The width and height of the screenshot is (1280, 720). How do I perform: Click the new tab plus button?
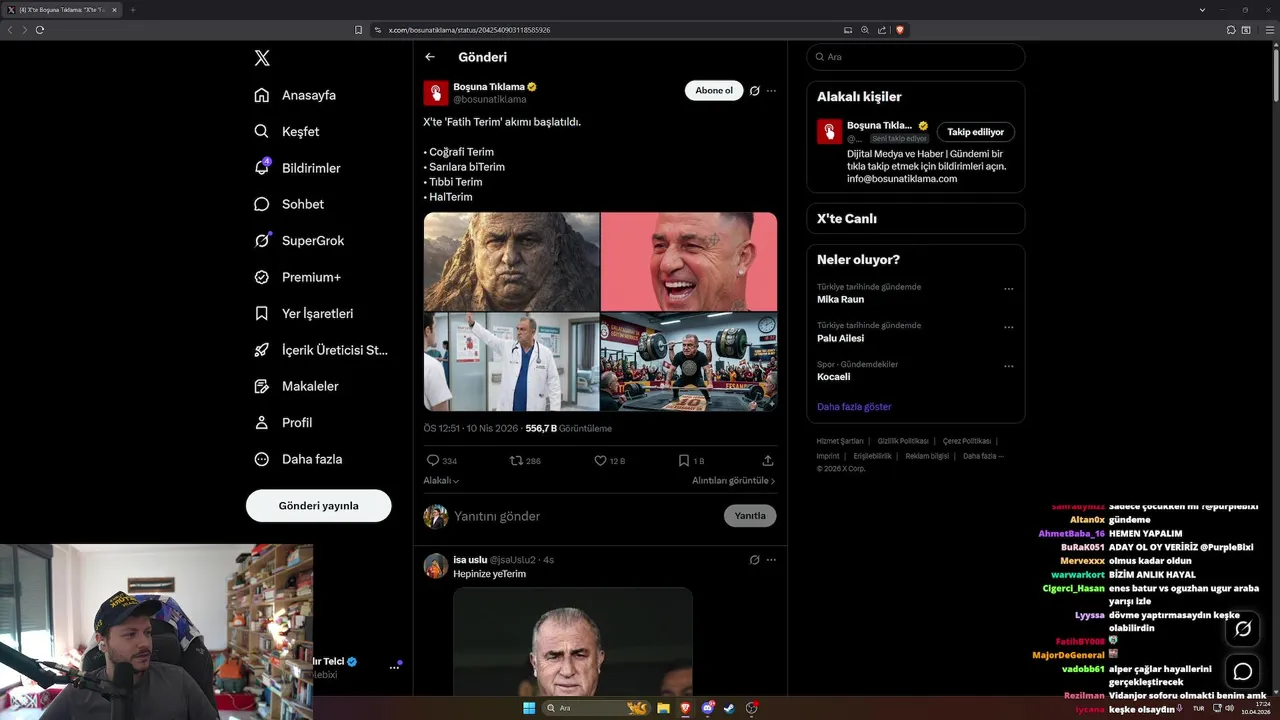[132, 10]
